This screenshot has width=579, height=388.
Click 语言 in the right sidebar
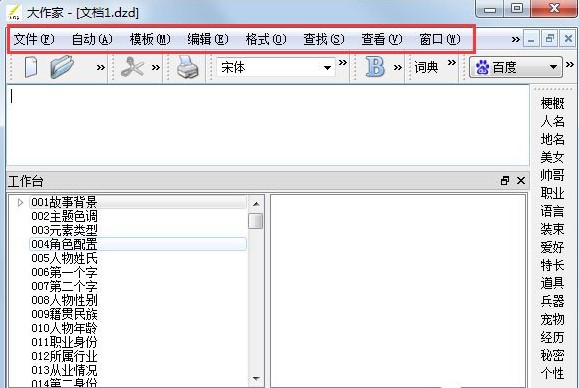552,211
